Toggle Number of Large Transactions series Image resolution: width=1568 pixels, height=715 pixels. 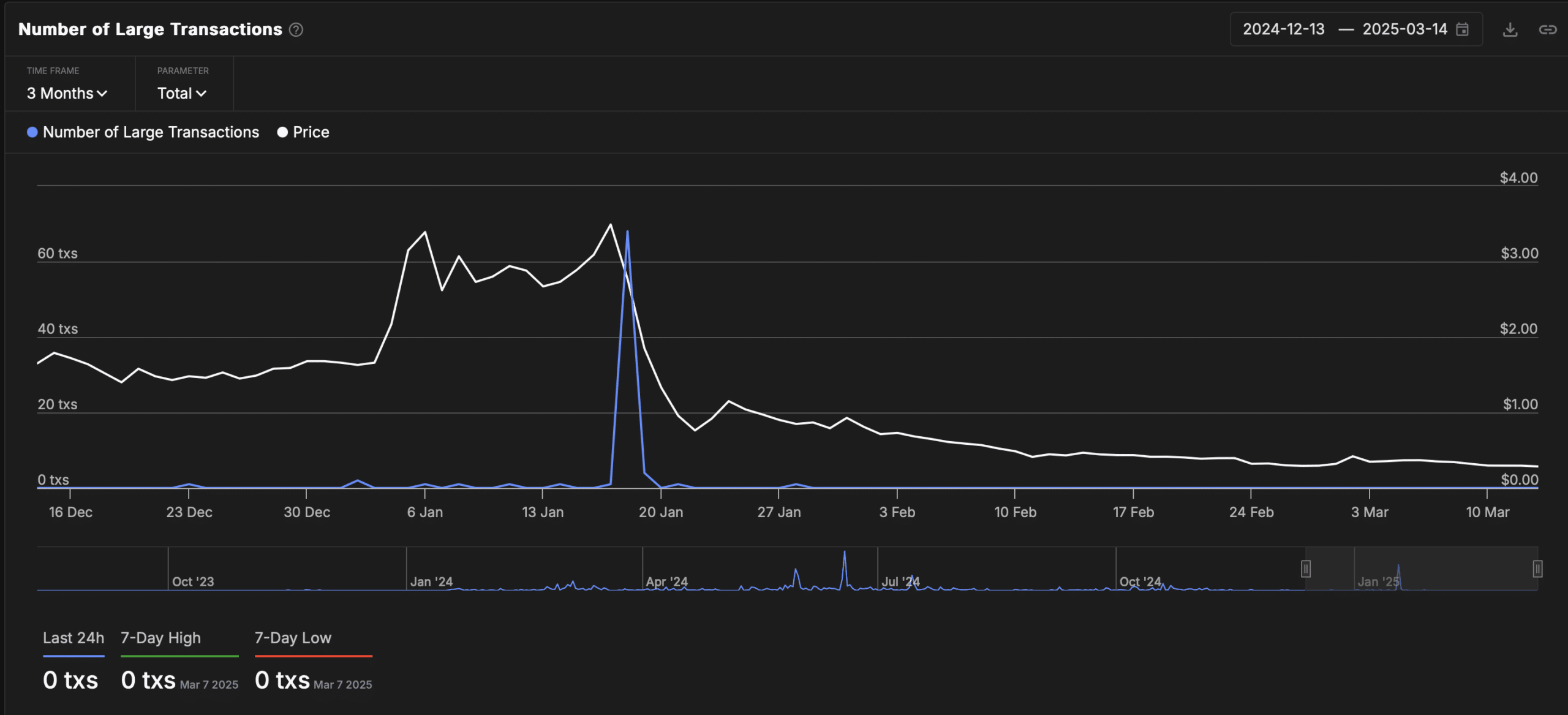[x=143, y=132]
